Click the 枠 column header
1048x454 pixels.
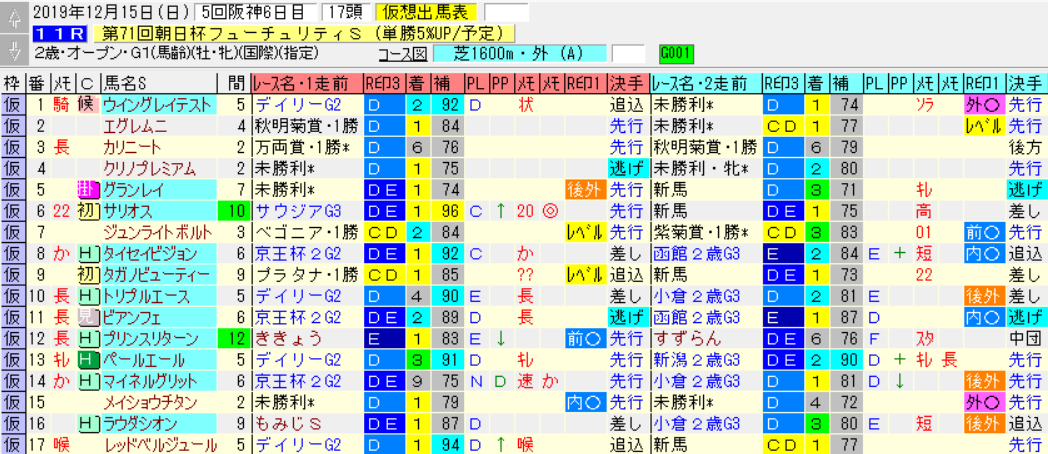click(x=12, y=84)
